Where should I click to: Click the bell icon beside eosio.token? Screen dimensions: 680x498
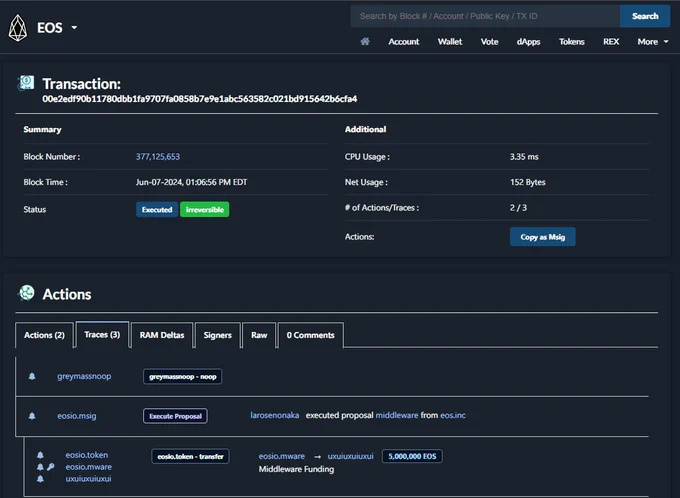(x=40, y=455)
